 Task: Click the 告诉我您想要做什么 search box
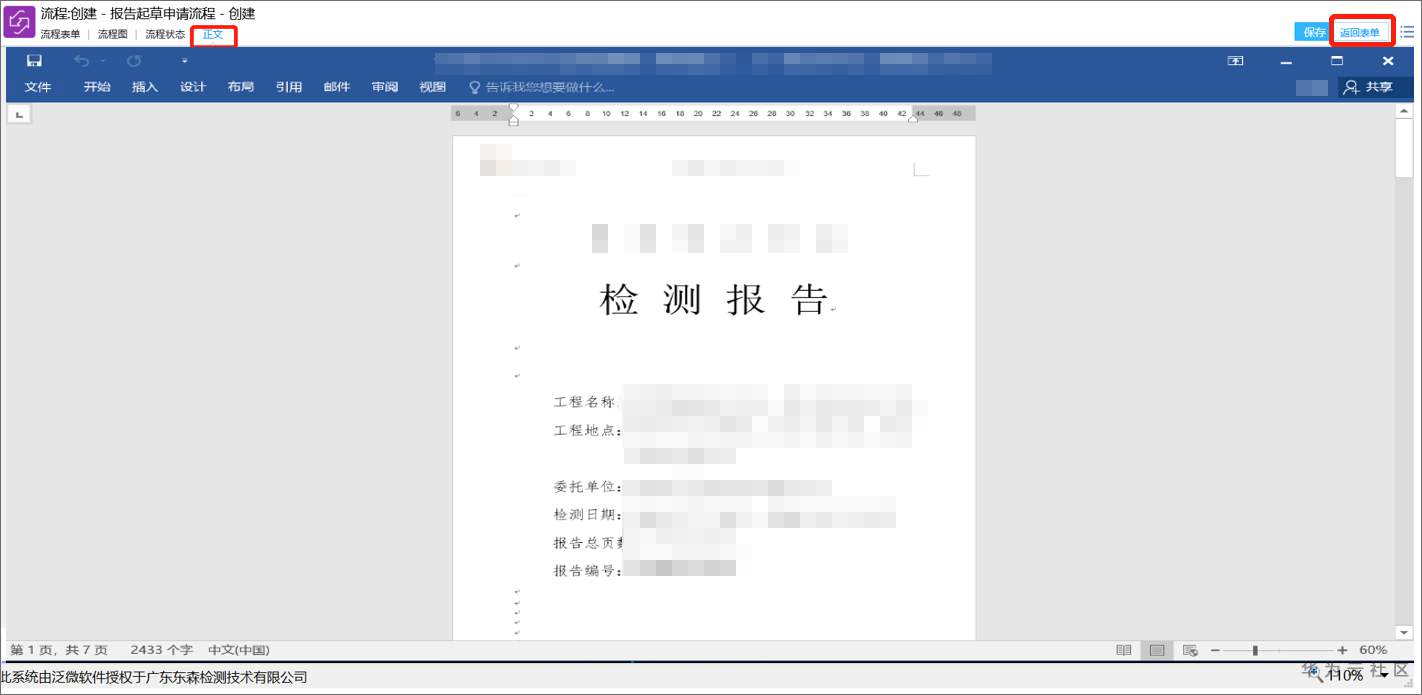coord(550,87)
